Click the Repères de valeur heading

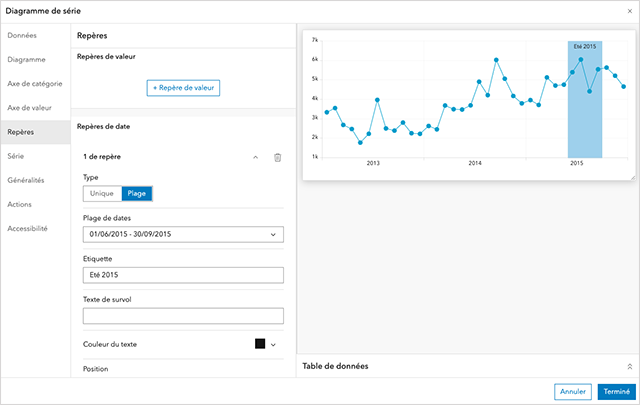point(106,57)
